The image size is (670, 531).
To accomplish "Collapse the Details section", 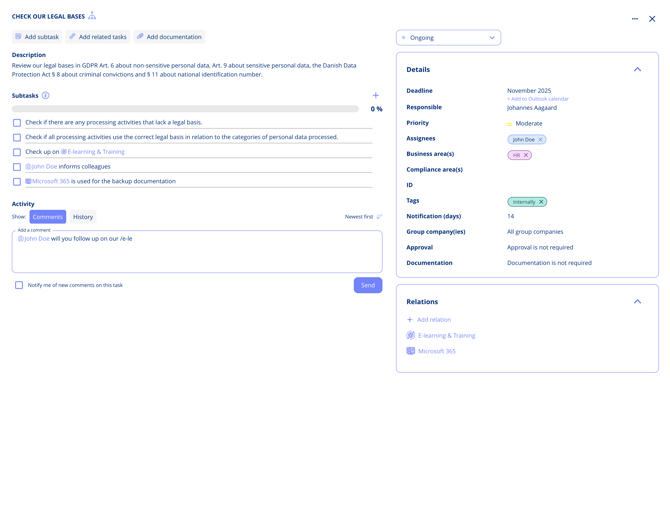I will coord(638,69).
